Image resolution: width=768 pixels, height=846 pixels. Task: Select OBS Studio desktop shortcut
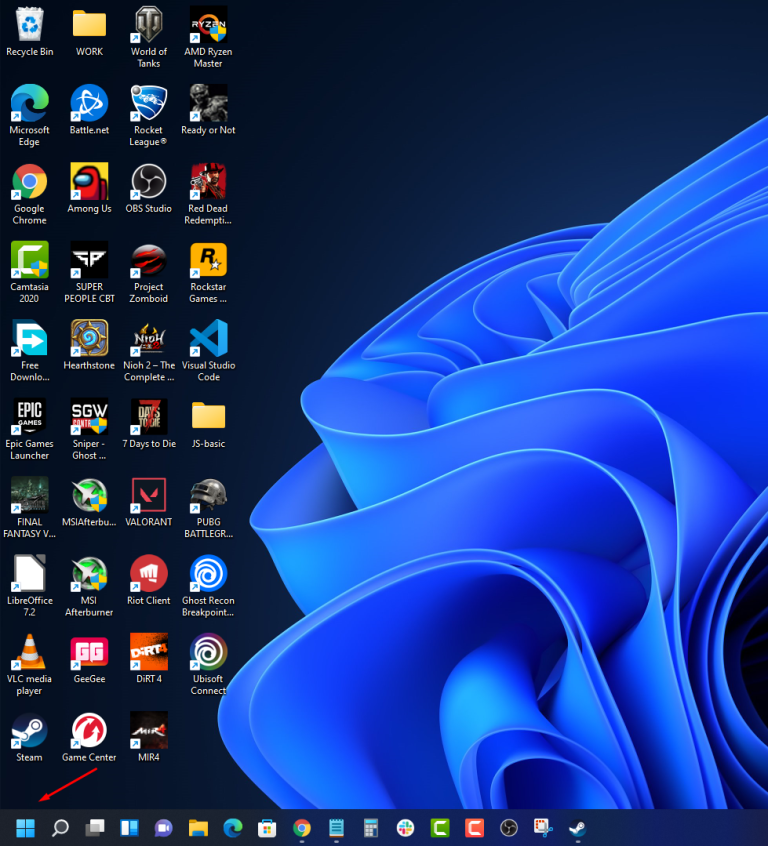click(x=148, y=188)
